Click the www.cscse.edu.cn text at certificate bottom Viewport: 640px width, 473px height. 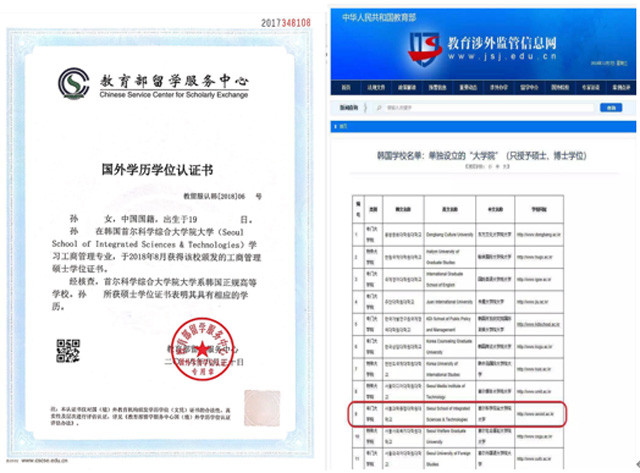44,460
